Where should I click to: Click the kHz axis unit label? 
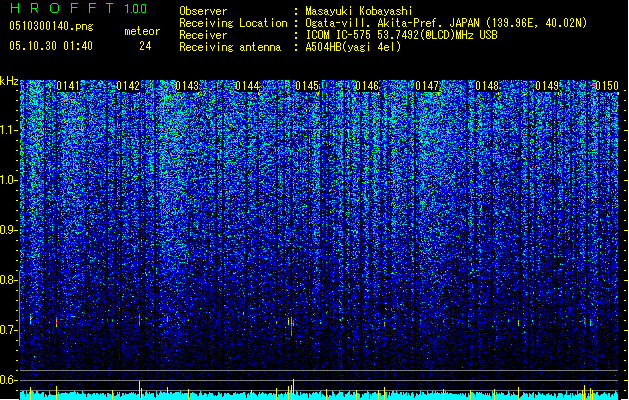click(9, 81)
